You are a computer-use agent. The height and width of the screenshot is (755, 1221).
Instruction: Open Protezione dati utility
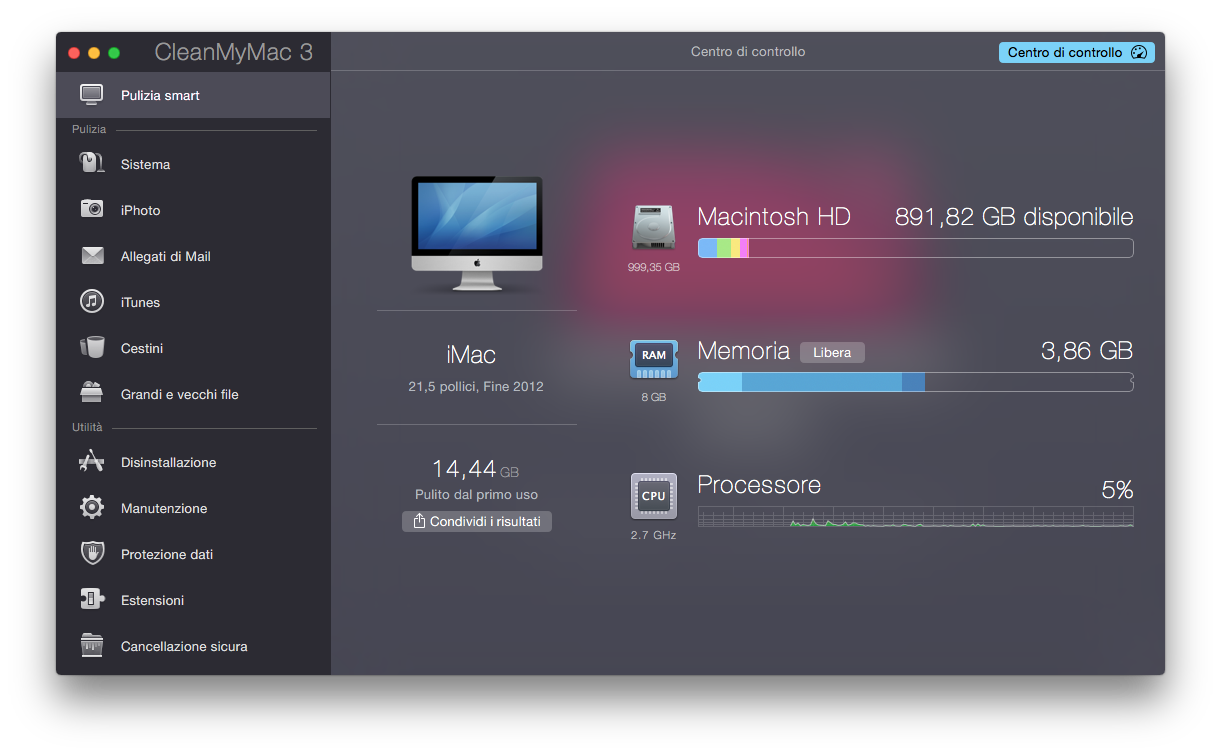point(193,554)
